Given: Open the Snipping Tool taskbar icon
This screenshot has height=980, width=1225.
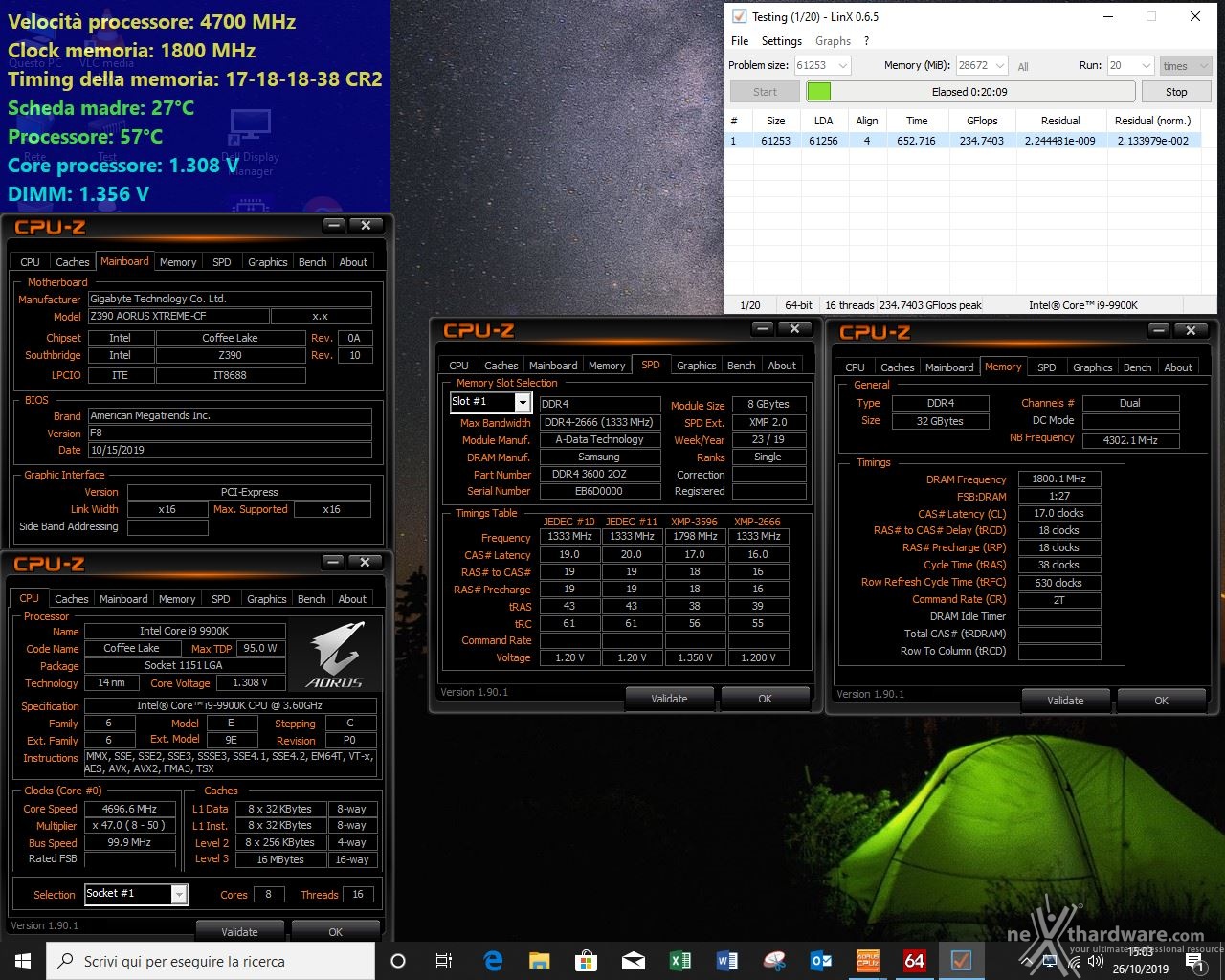Looking at the screenshot, I should (773, 961).
